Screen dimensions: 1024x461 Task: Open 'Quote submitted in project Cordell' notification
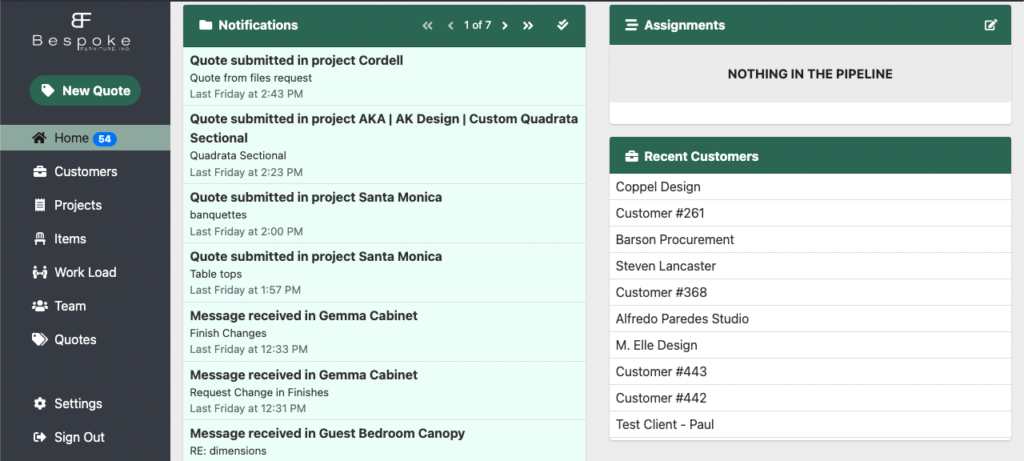pos(384,76)
